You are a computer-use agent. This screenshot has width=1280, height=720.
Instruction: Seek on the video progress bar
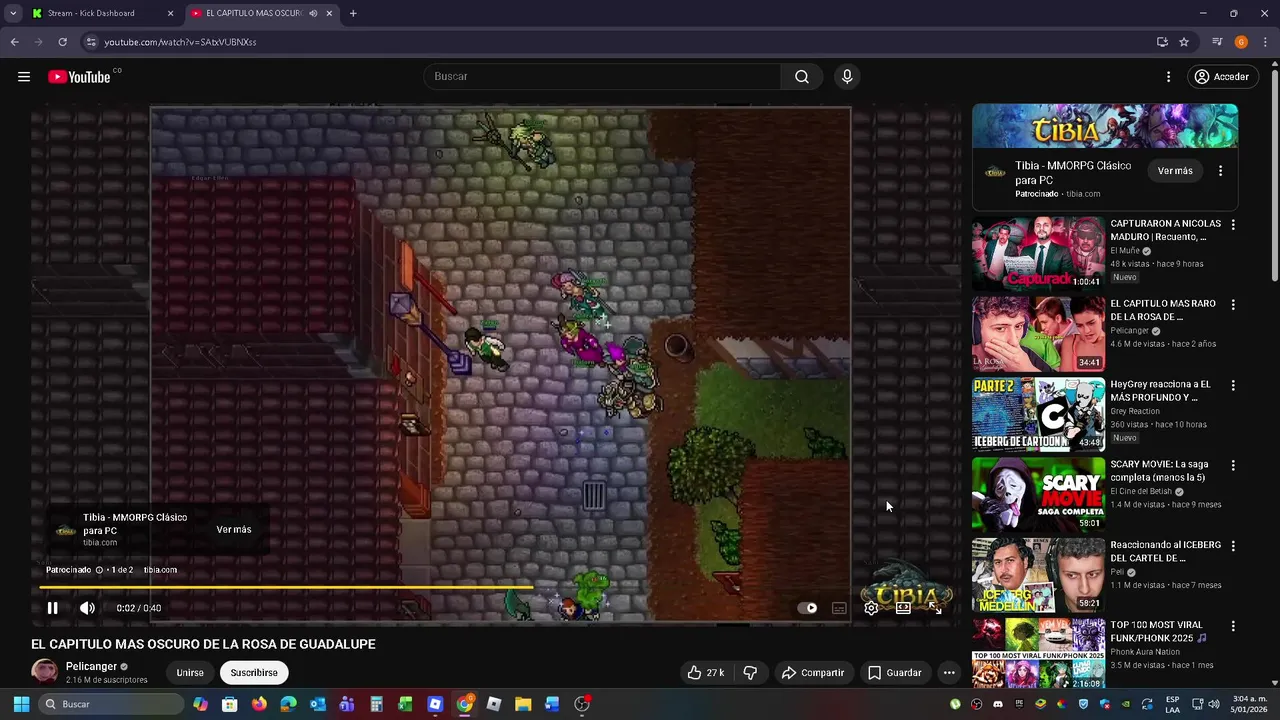click(496, 588)
